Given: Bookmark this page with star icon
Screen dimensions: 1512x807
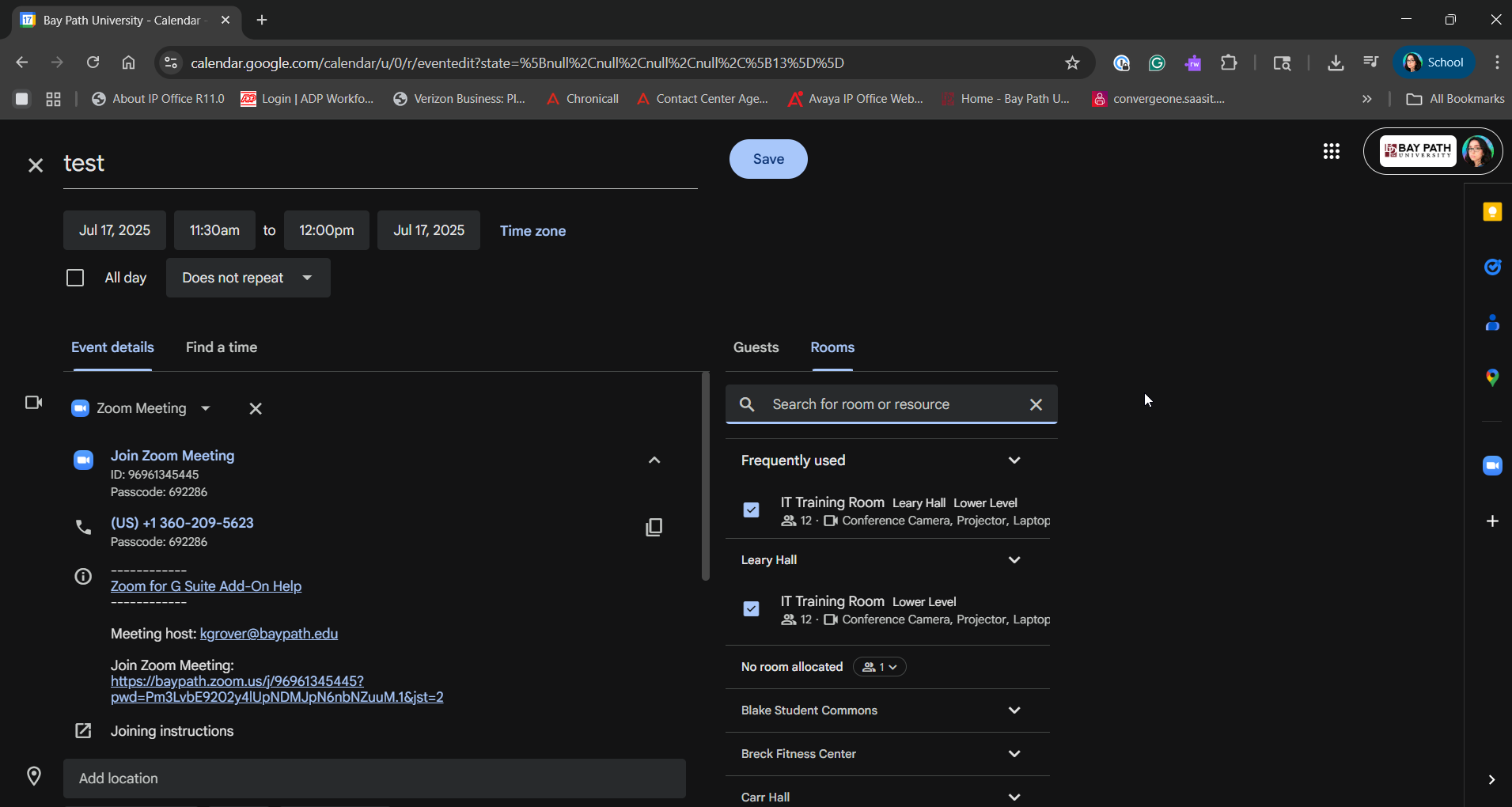Looking at the screenshot, I should click(x=1072, y=63).
